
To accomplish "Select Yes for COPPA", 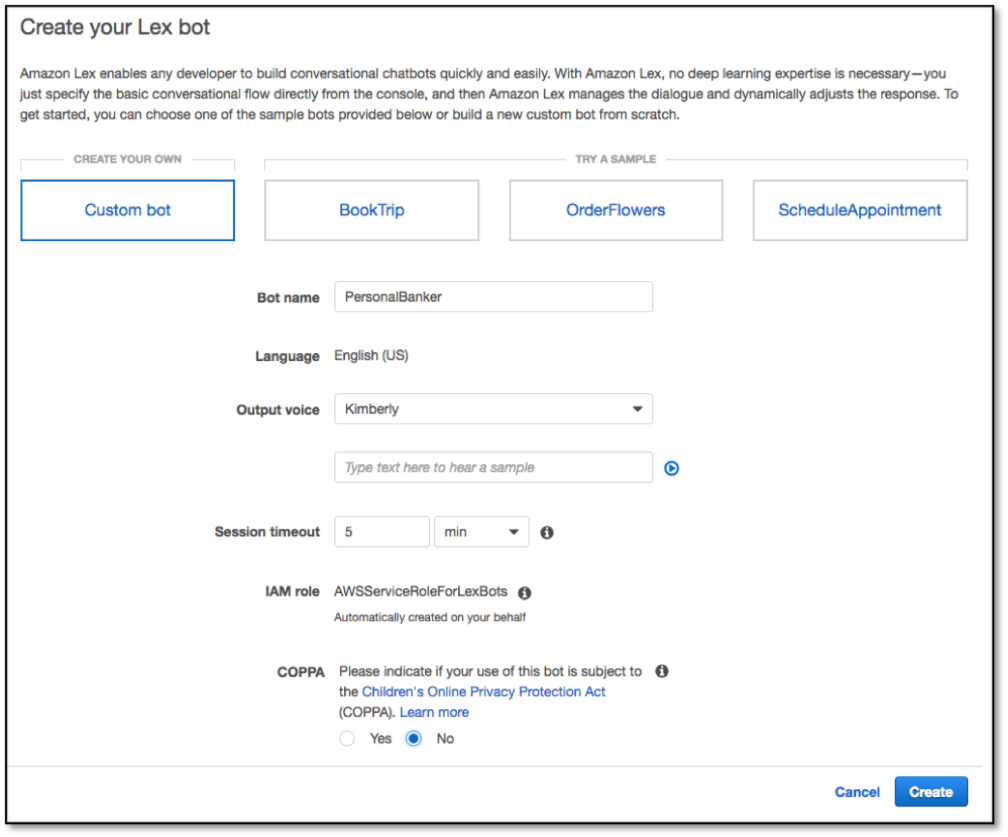I will click(x=347, y=738).
